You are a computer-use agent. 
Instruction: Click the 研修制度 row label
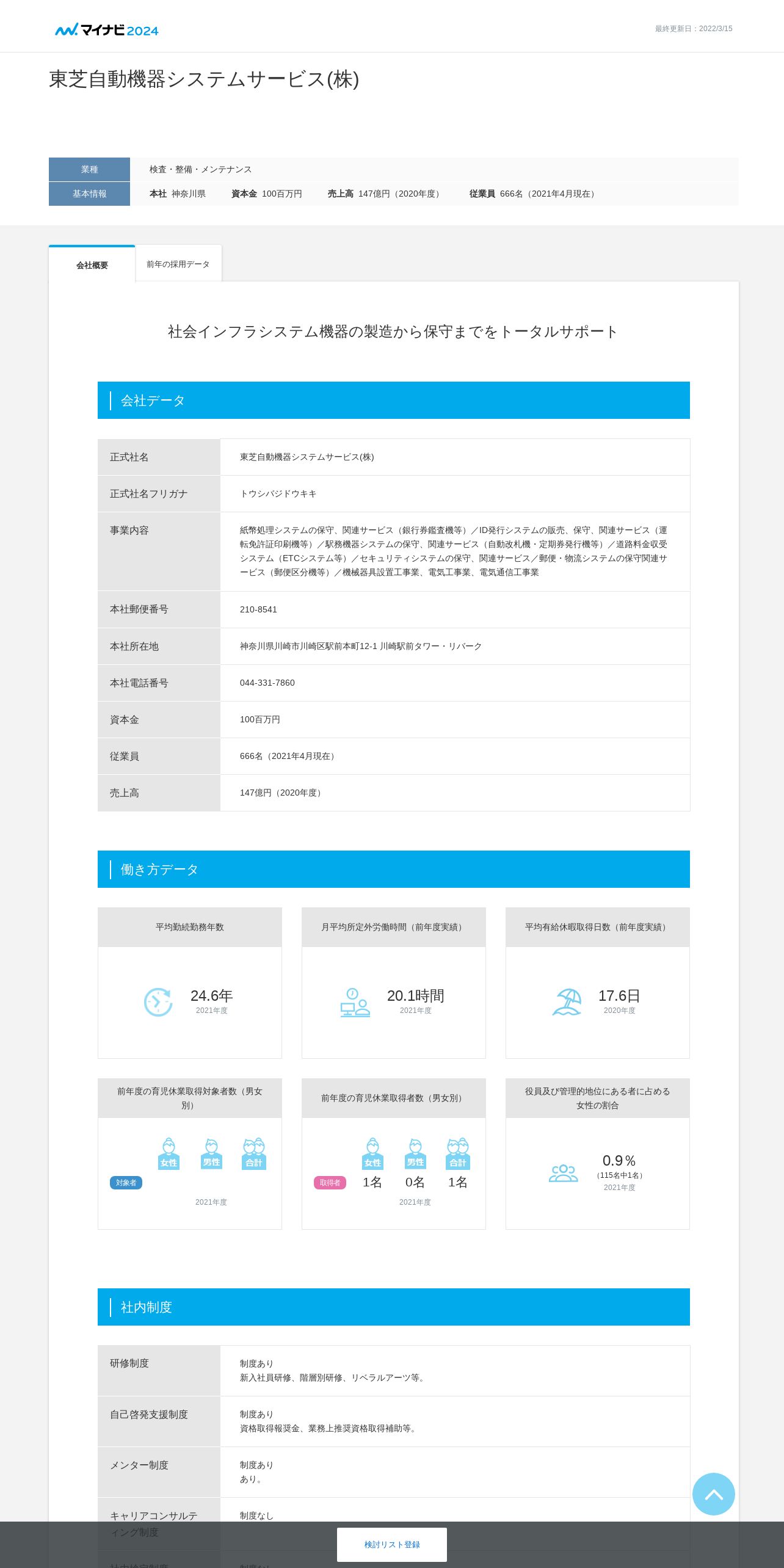click(x=129, y=1363)
